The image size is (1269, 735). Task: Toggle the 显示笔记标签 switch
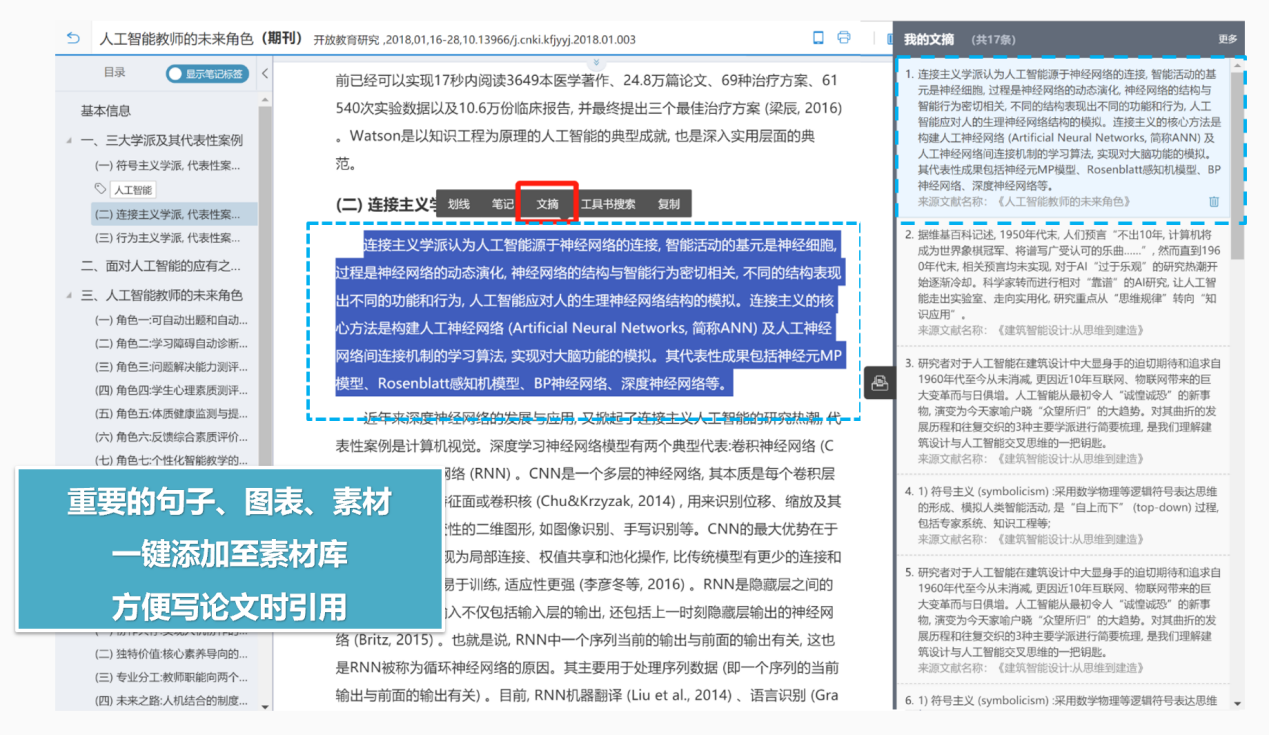207,73
